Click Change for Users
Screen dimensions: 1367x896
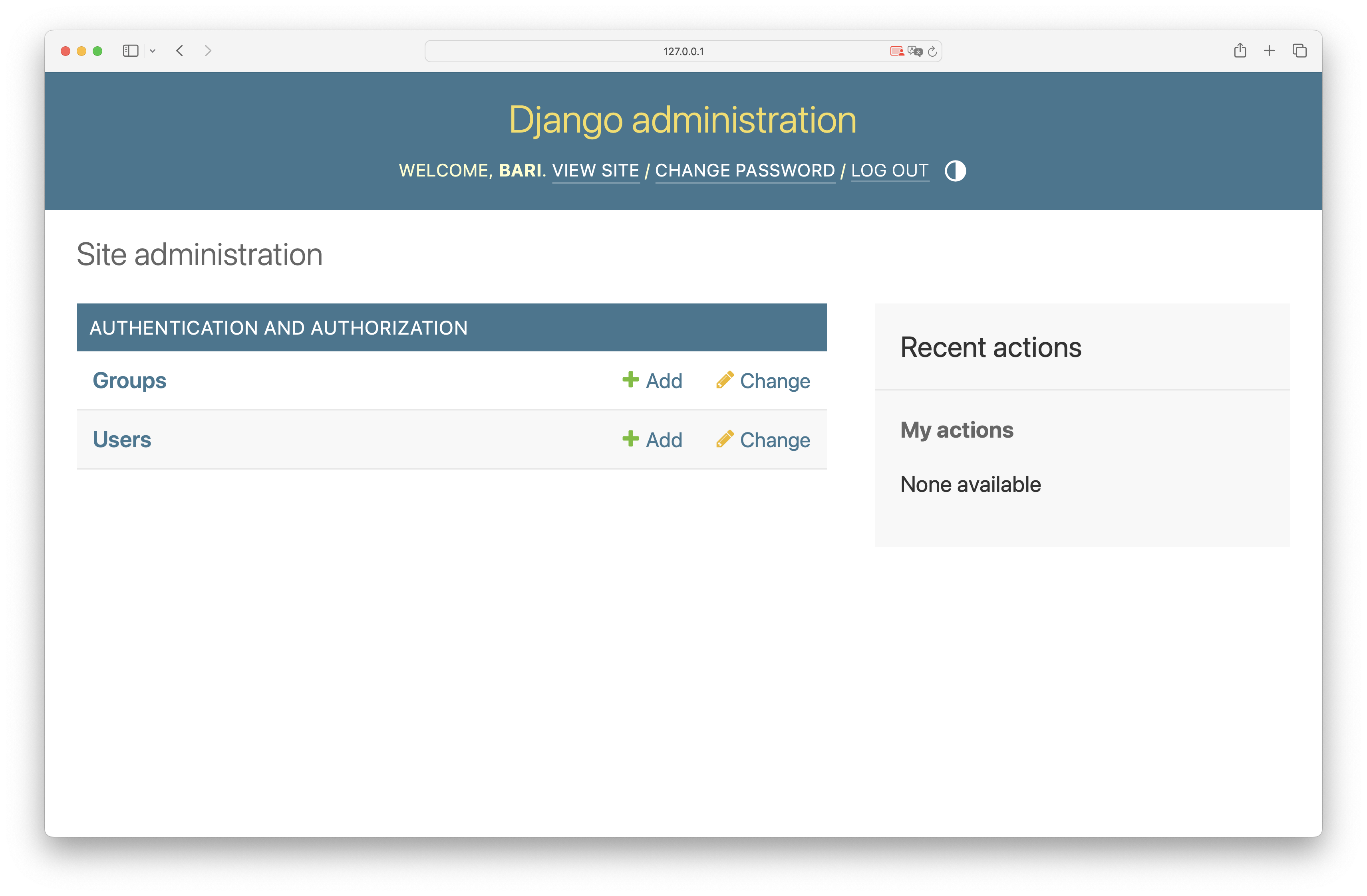(763, 440)
